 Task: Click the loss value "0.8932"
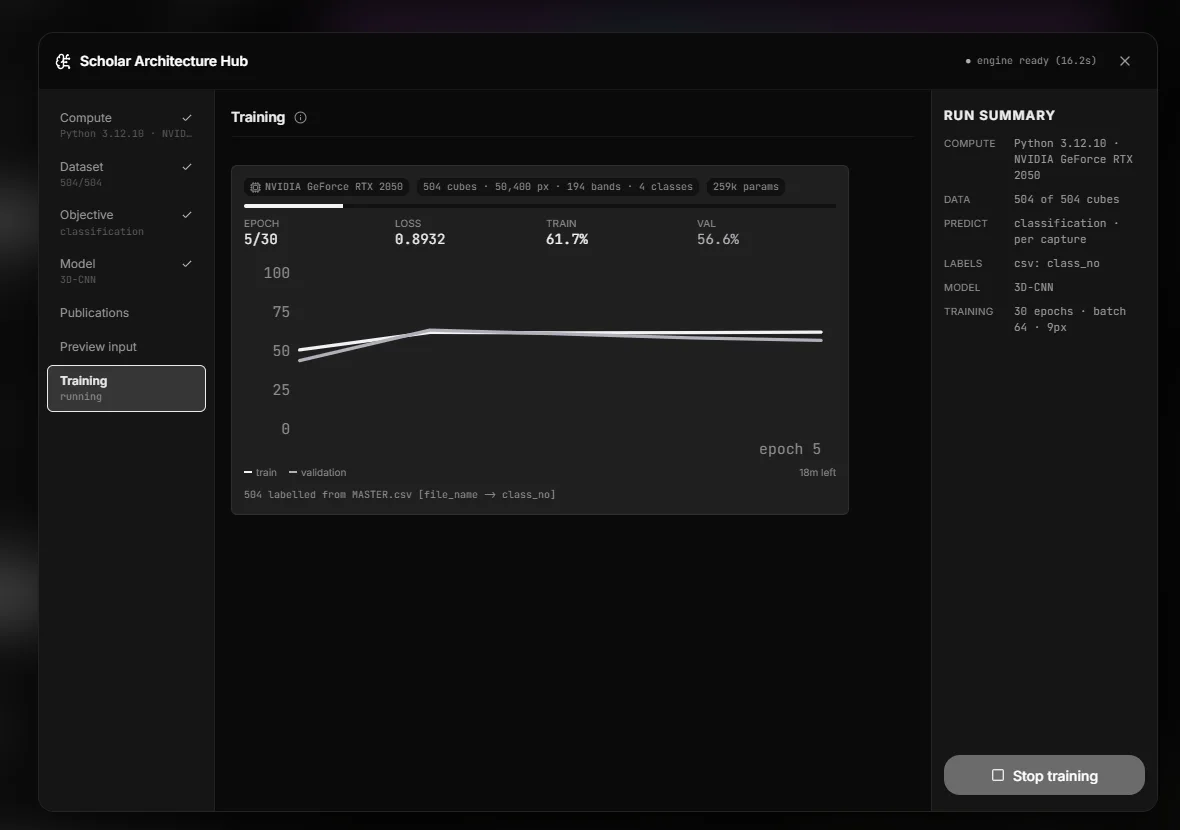click(420, 239)
